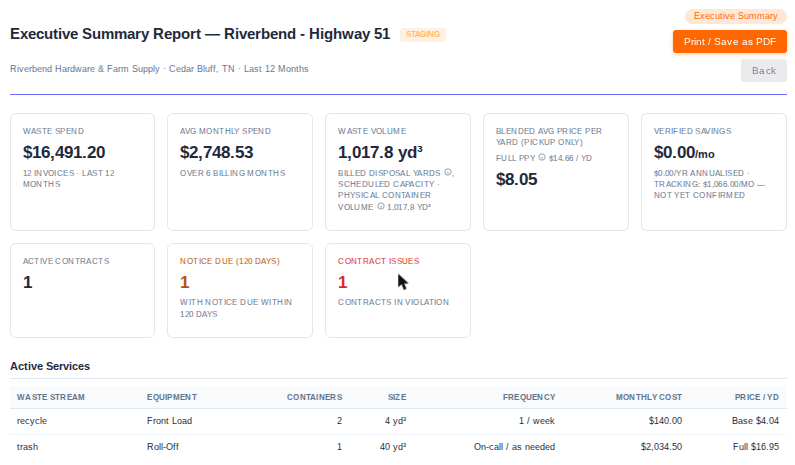Open the Contract Issues card
This screenshot has height=465, width=795.
click(398, 290)
